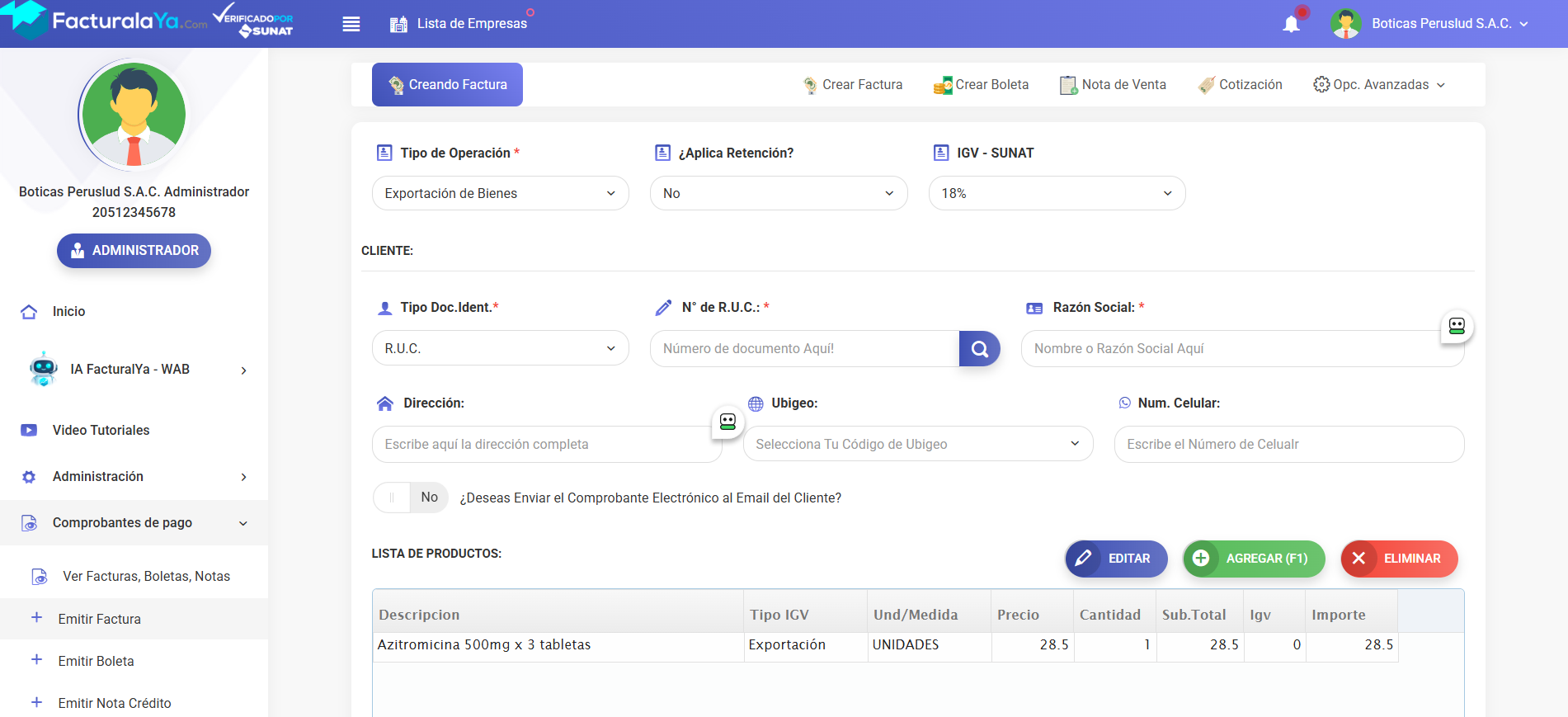Screen dimensions: 1568x717
Task: Click the Creando Factura tab
Action: coord(447,85)
